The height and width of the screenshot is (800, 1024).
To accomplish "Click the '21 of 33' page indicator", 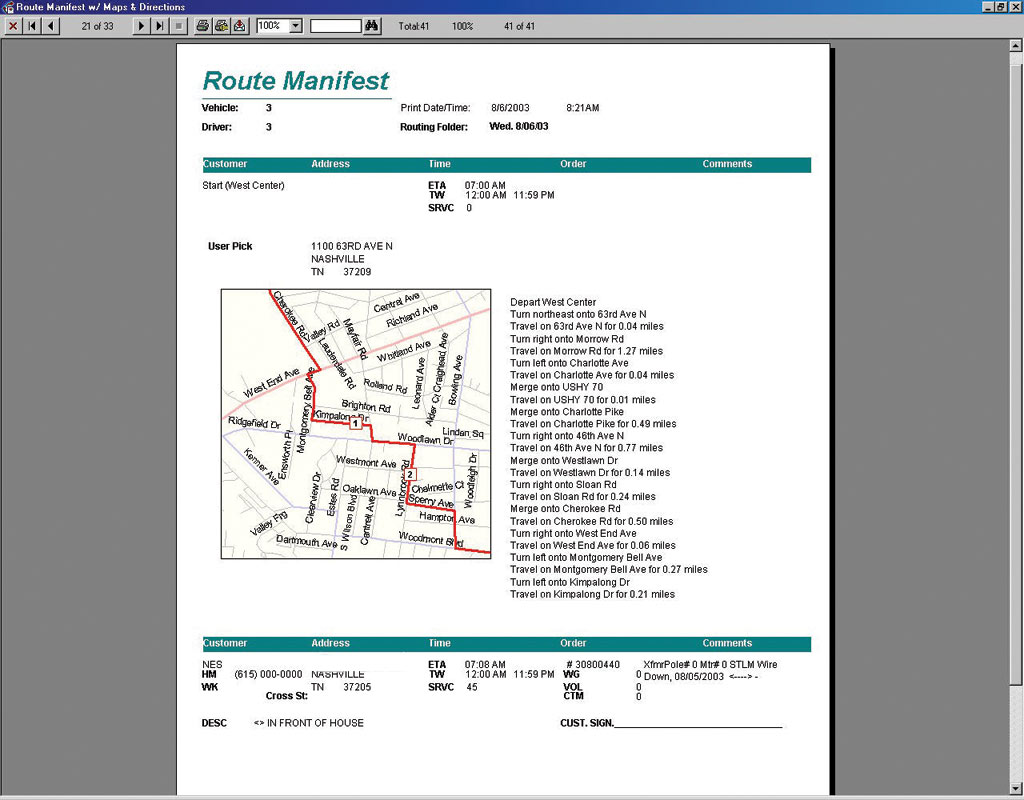I will (x=97, y=26).
